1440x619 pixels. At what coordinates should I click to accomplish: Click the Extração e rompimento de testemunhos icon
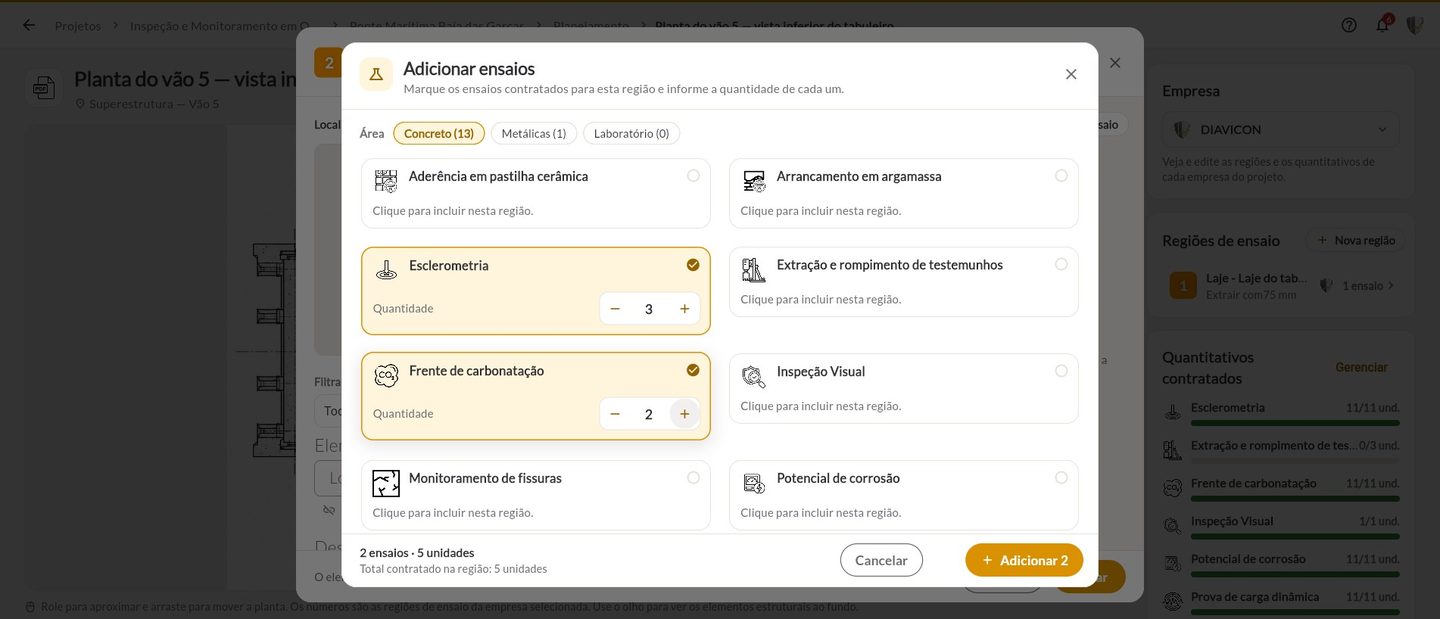[x=754, y=270]
